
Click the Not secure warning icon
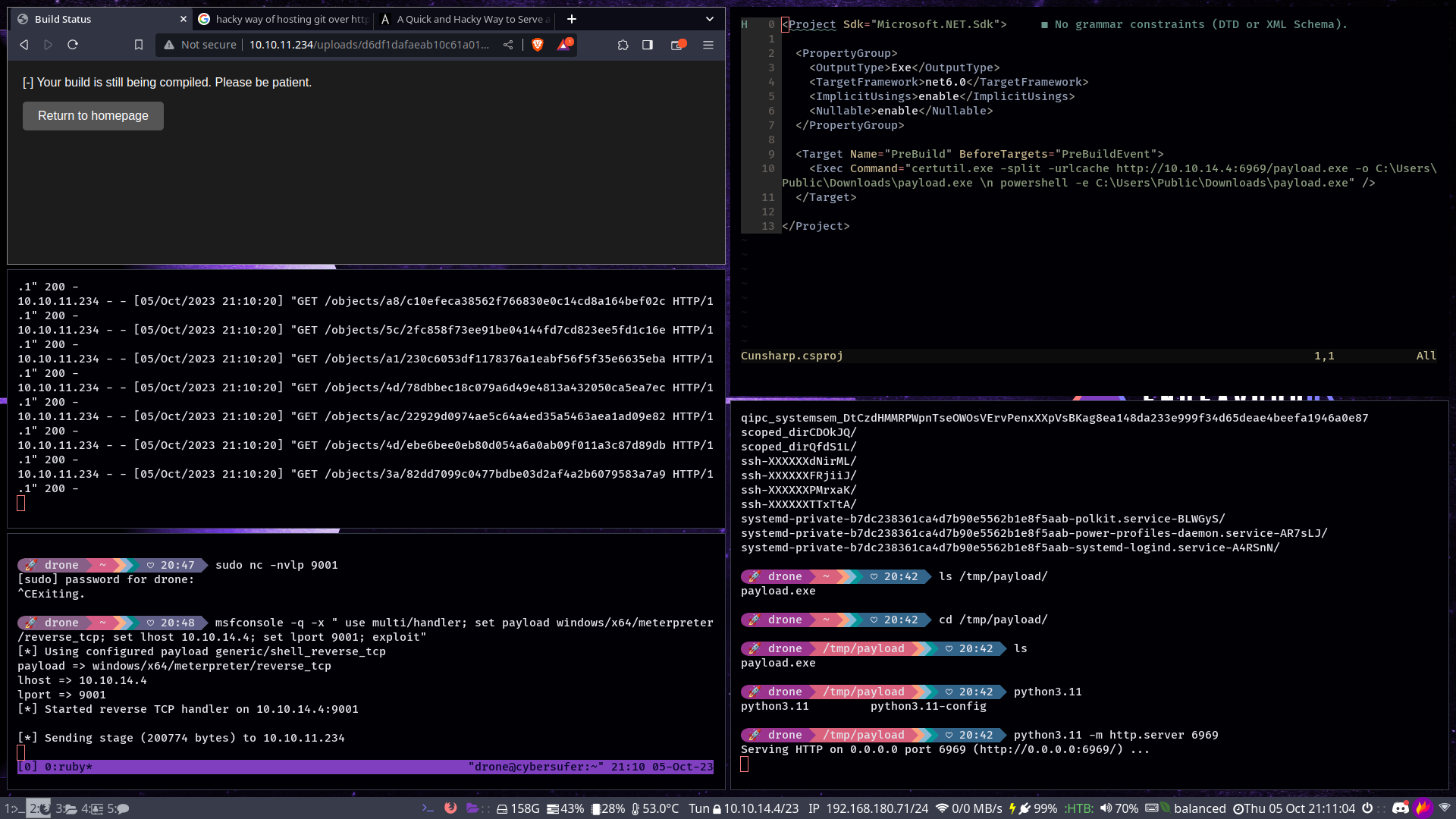(x=169, y=45)
